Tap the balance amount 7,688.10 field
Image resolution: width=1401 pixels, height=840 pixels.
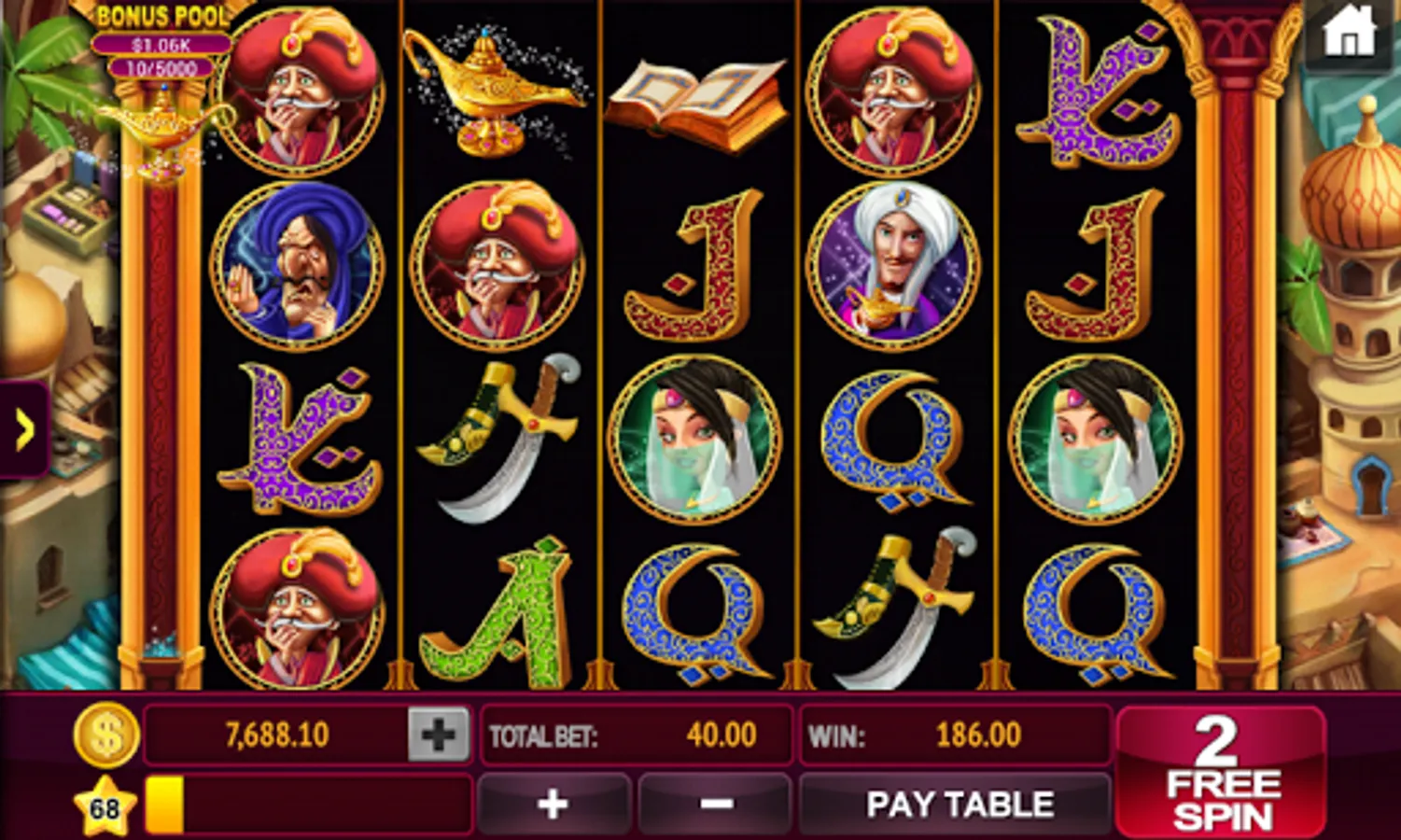[276, 735]
